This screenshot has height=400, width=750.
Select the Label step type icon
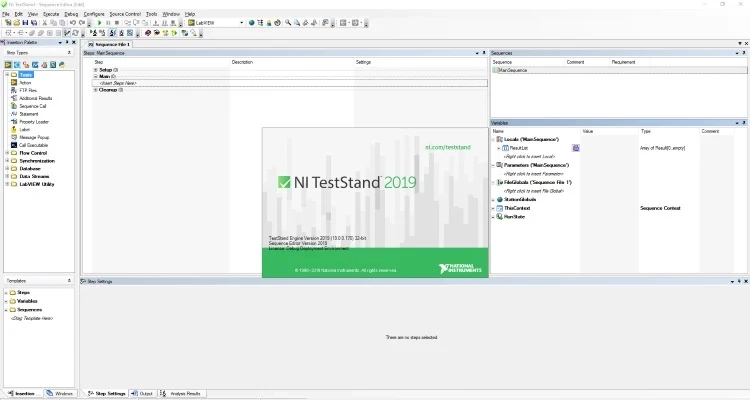pyautogui.click(x=13, y=129)
